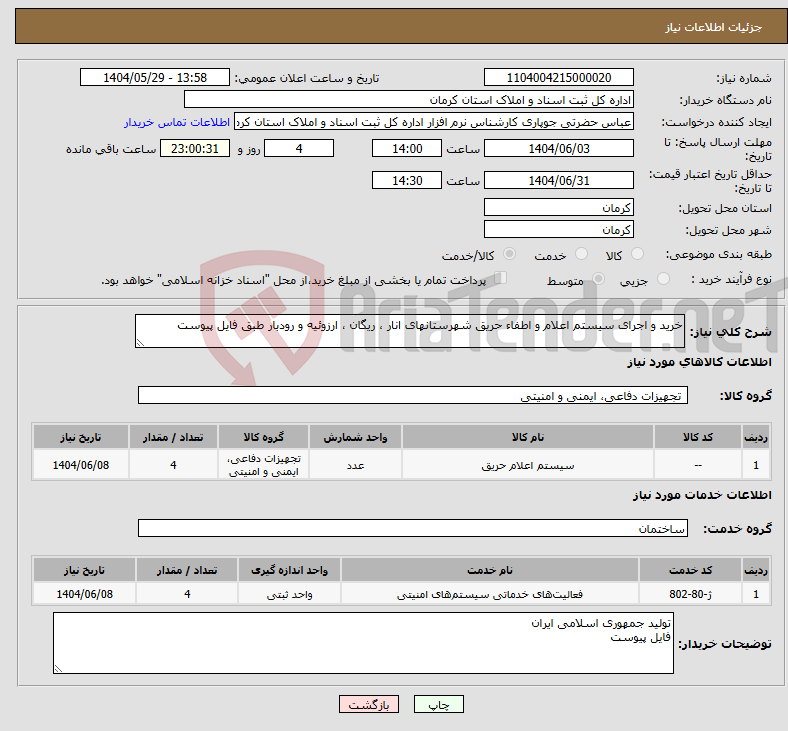Open the اطلاعات تماس خریدار link

pos(177,122)
